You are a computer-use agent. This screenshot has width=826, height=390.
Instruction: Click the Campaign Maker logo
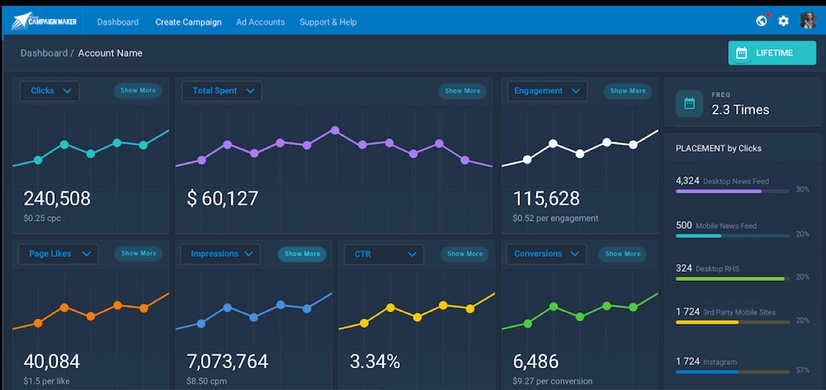pyautogui.click(x=44, y=21)
